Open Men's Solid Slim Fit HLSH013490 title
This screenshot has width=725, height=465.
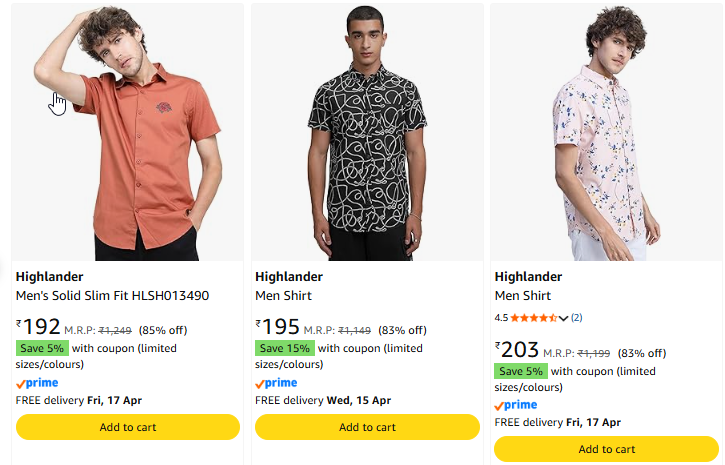112,296
